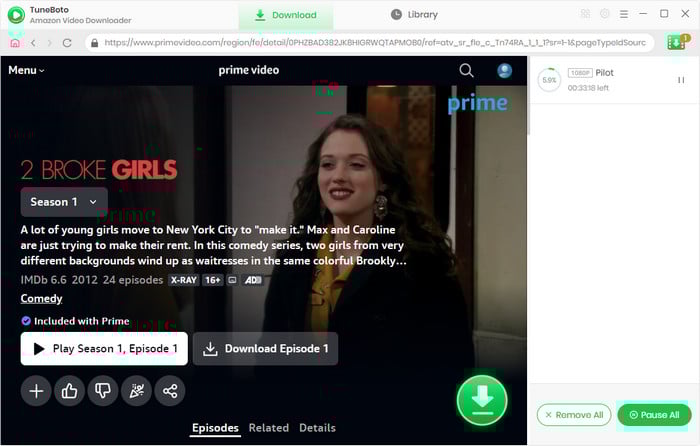Navigate back with the left arrow

(33, 43)
